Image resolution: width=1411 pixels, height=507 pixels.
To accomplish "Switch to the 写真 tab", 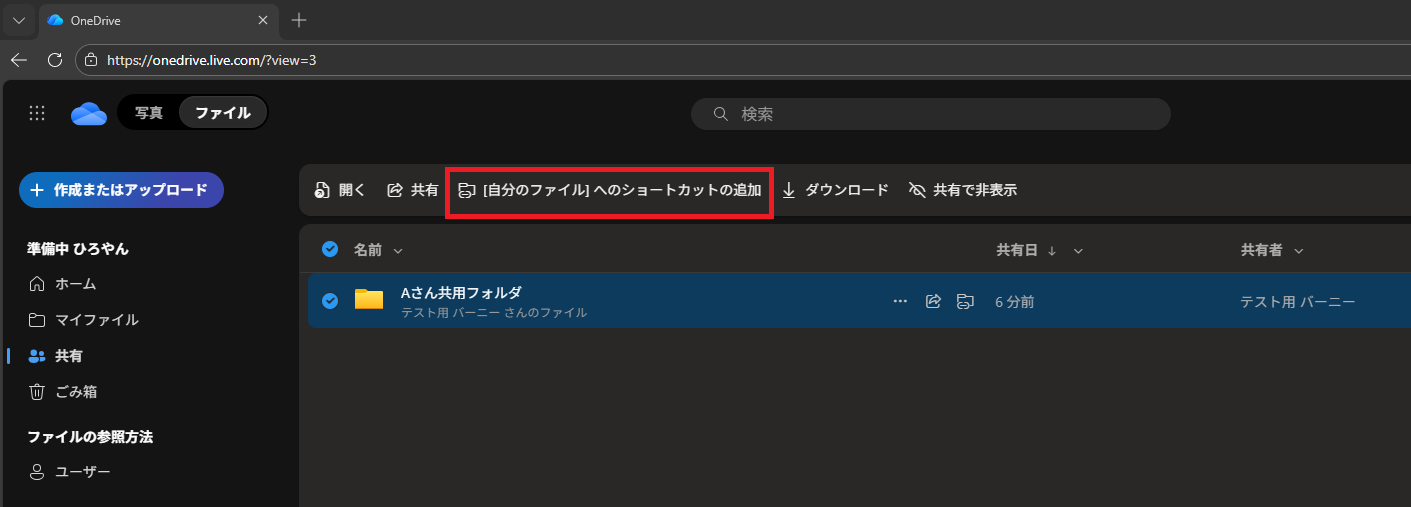I will (149, 113).
